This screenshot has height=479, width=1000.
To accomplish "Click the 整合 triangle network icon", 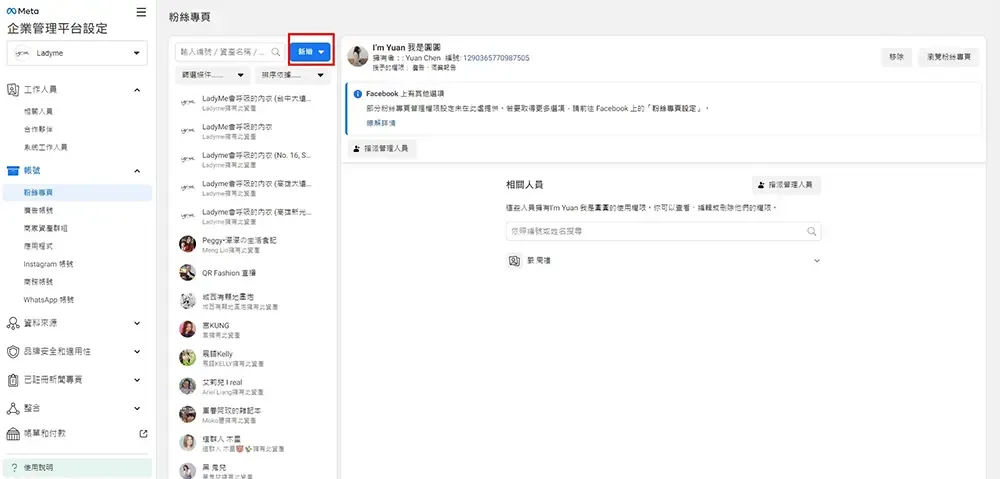I will [13, 408].
